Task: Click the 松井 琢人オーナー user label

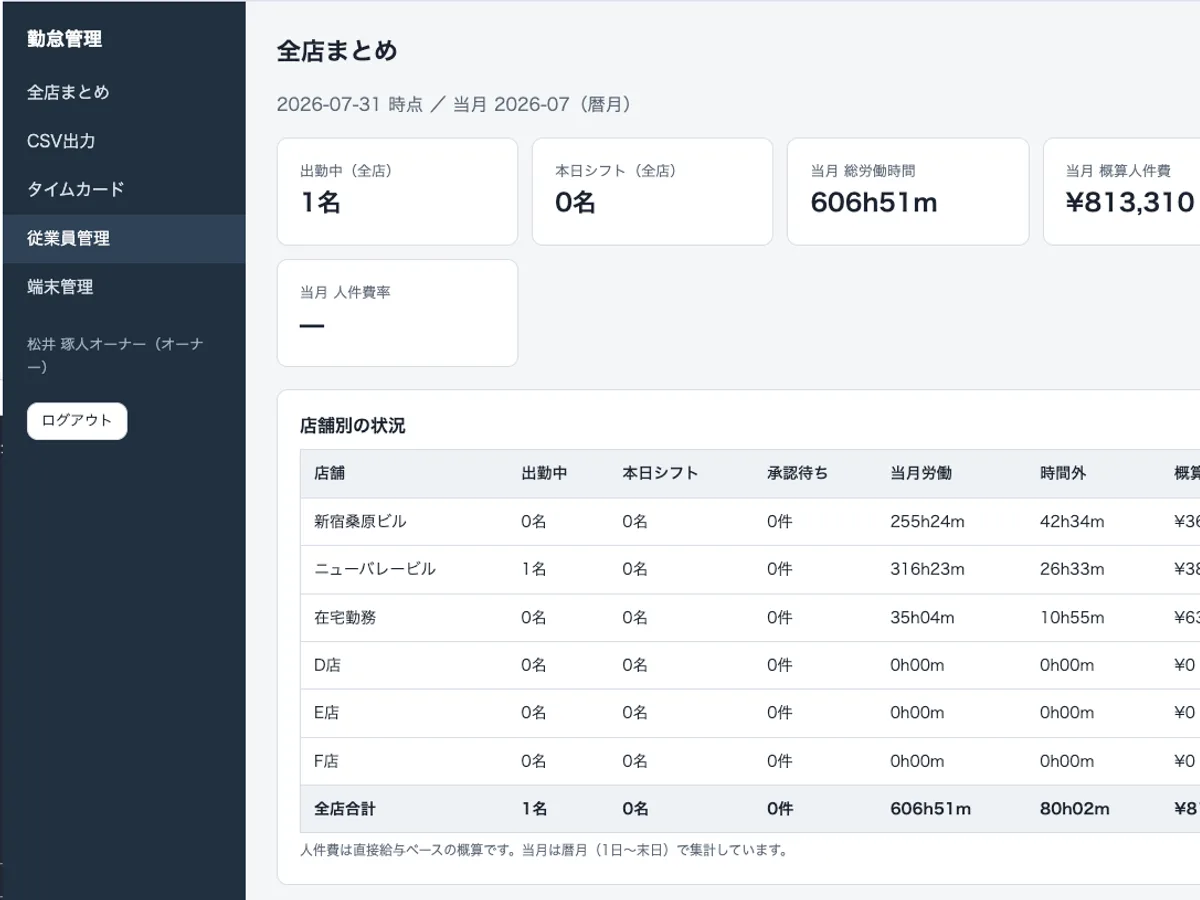Action: coord(115,355)
